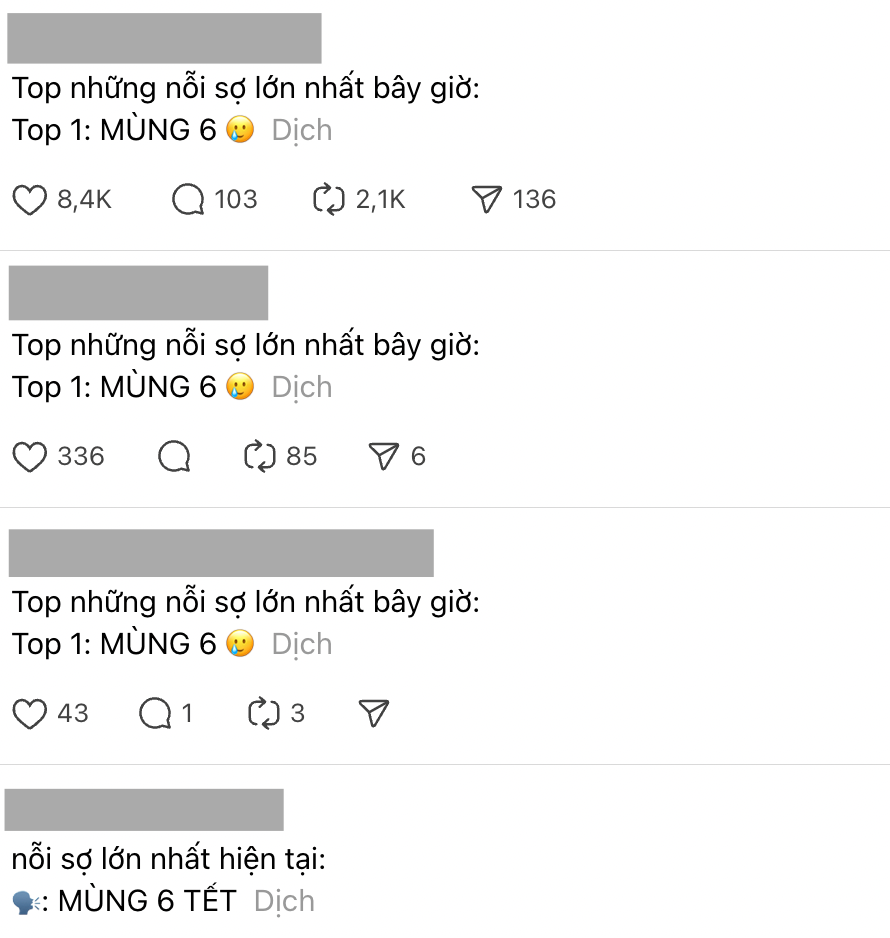Translate the second post using Dịch
Screen dimensions: 890x938
(302, 387)
